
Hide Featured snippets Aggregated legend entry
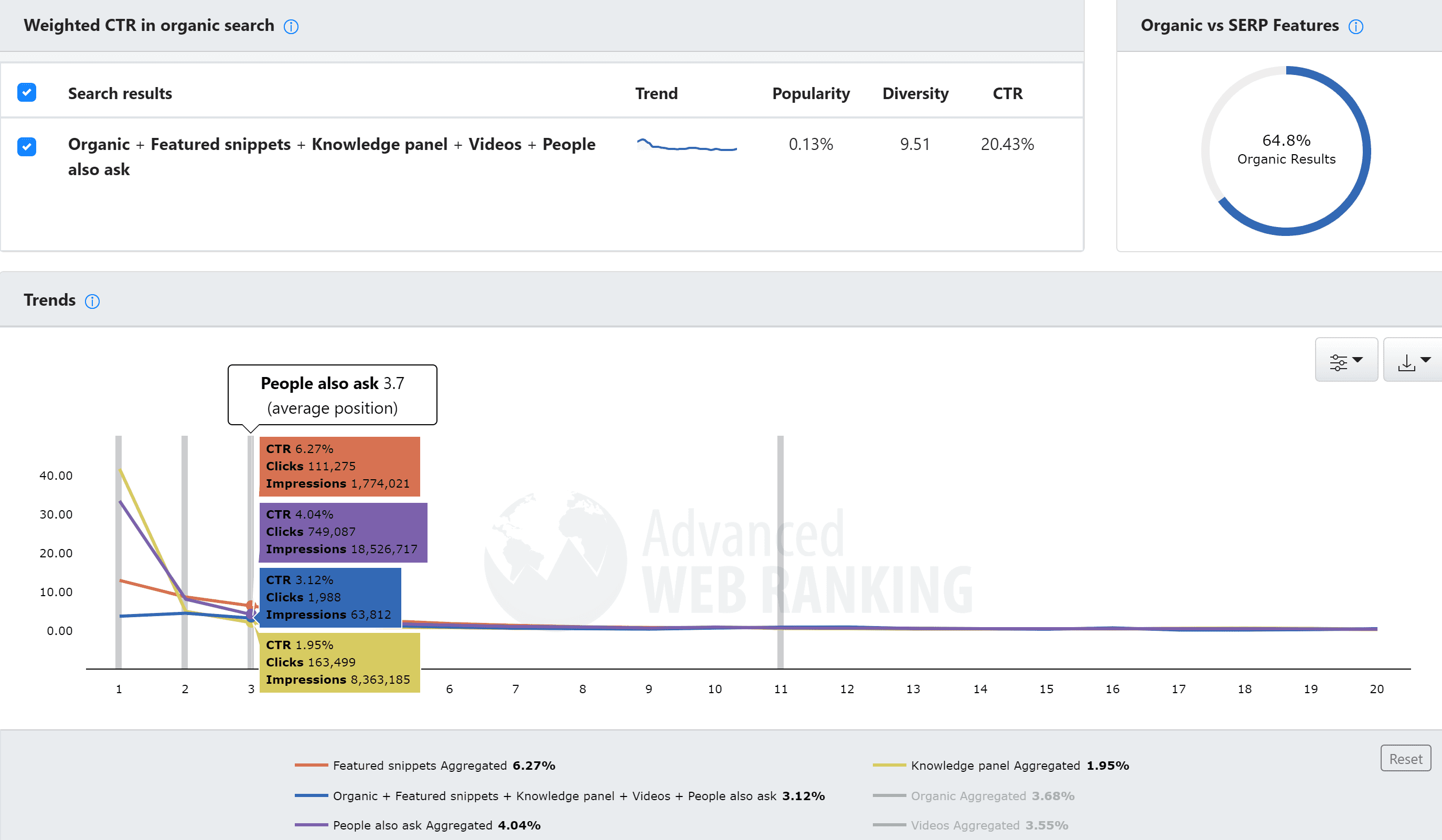tap(425, 766)
